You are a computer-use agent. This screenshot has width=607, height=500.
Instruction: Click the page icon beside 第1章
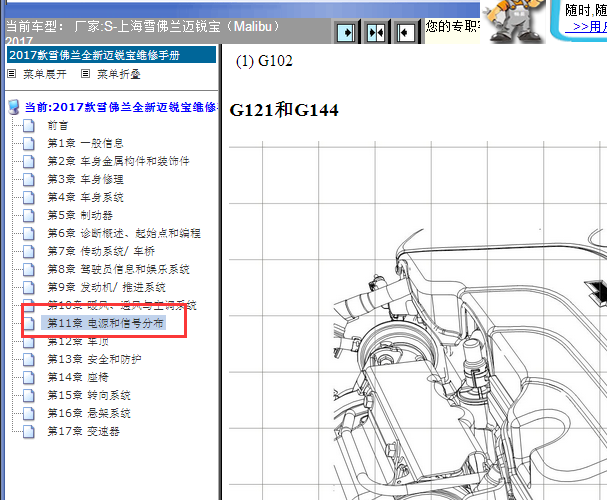pyautogui.click(x=28, y=144)
